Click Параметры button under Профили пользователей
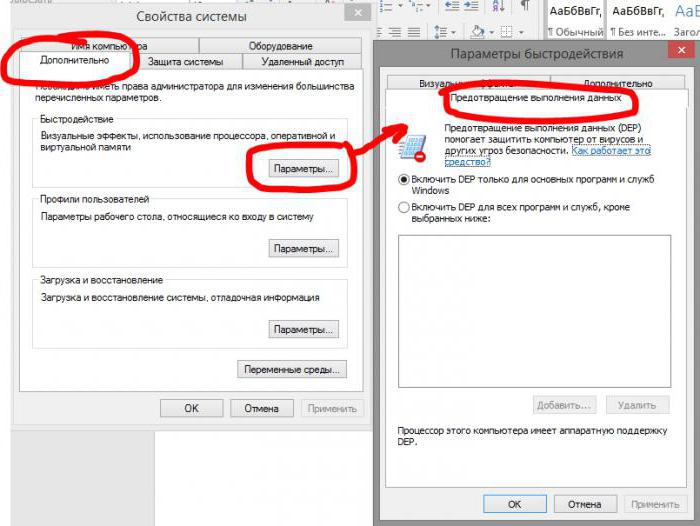 [304, 248]
